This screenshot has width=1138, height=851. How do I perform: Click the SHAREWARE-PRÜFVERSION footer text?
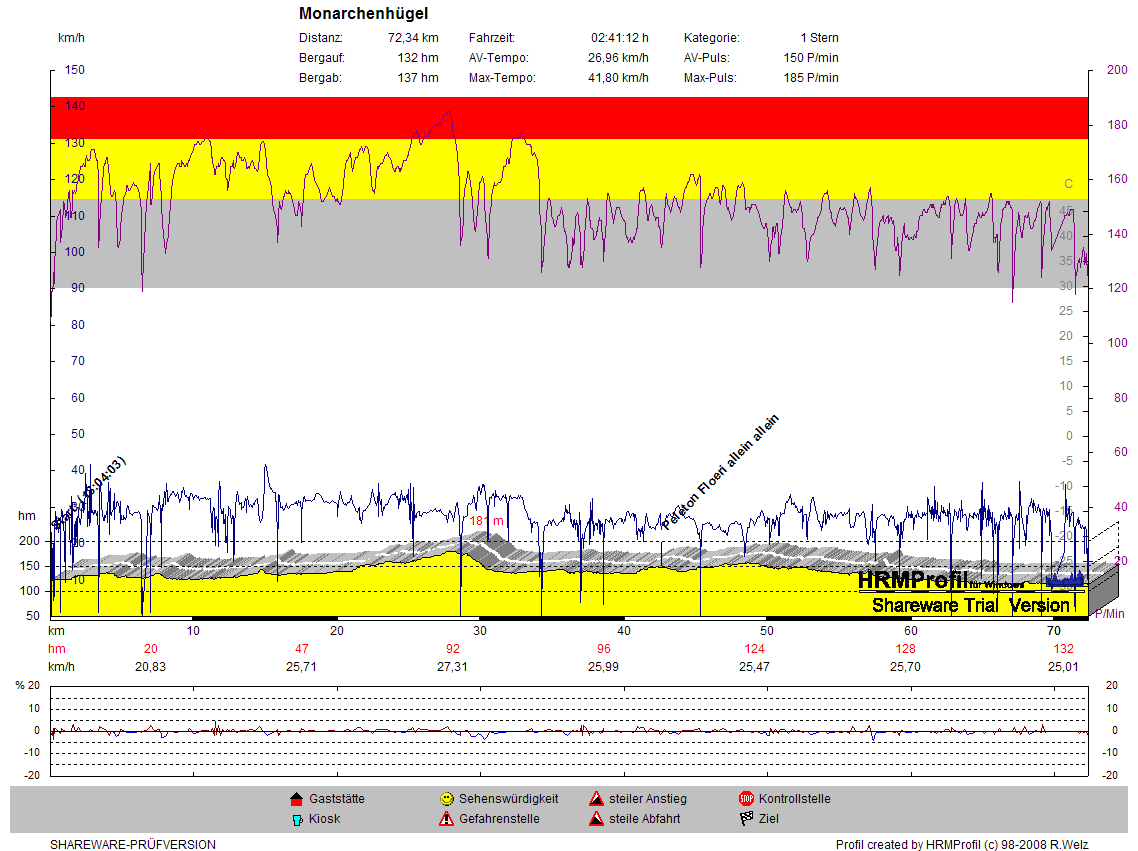(133, 844)
